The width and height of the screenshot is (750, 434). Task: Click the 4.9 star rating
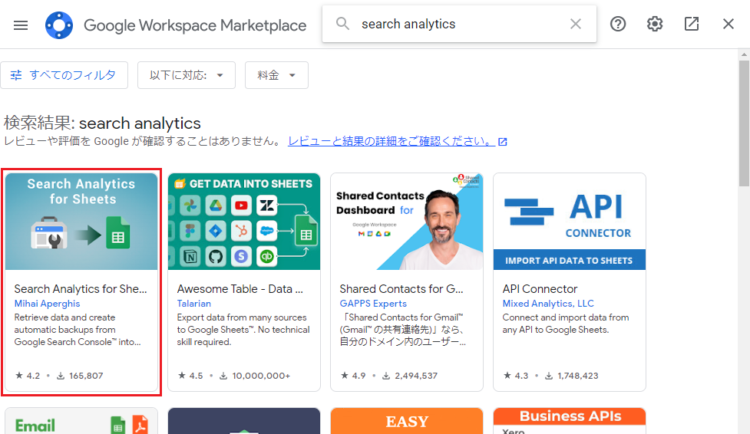tap(353, 376)
